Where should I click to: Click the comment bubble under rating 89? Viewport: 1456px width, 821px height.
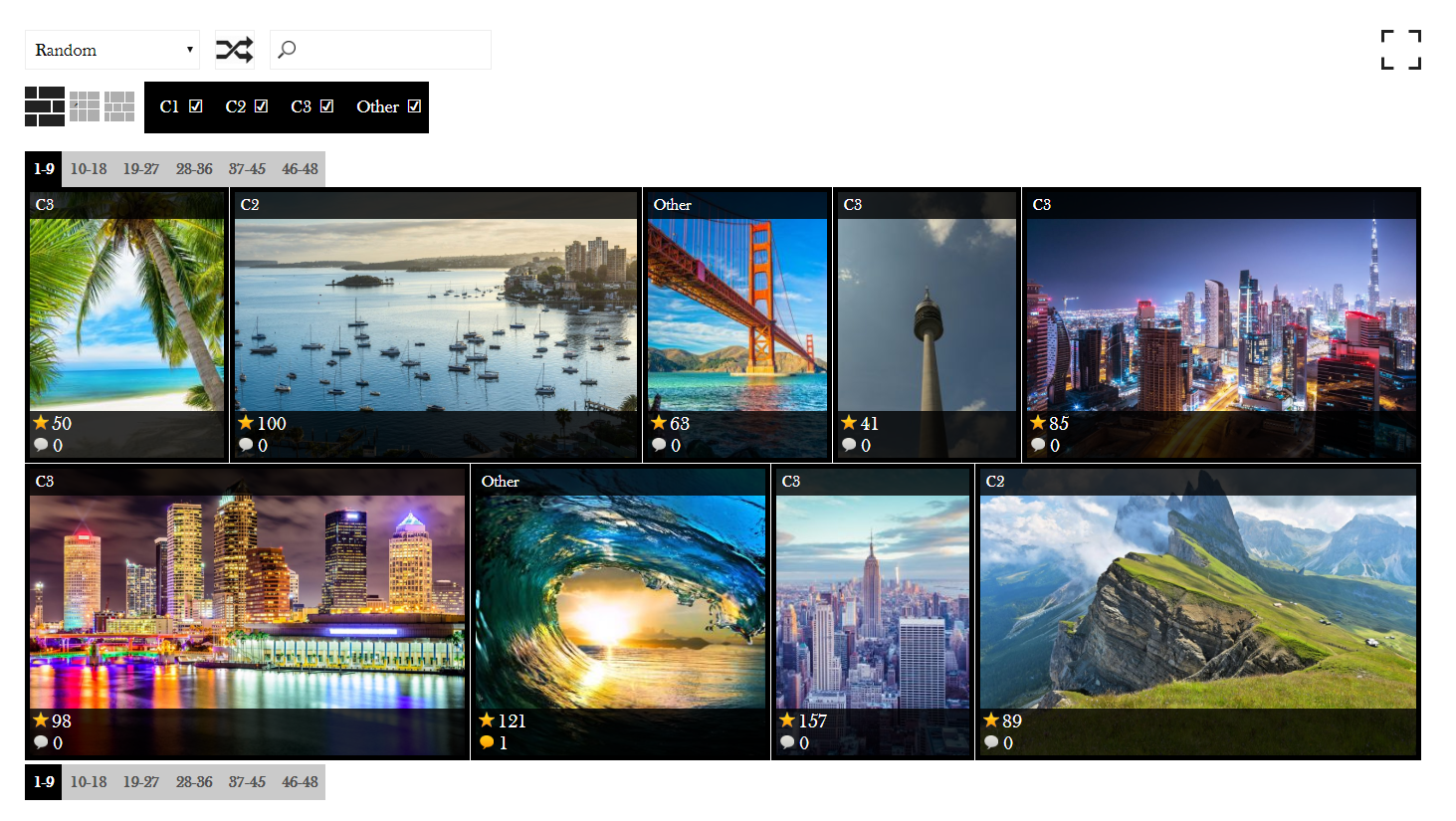pyautogui.click(x=991, y=742)
